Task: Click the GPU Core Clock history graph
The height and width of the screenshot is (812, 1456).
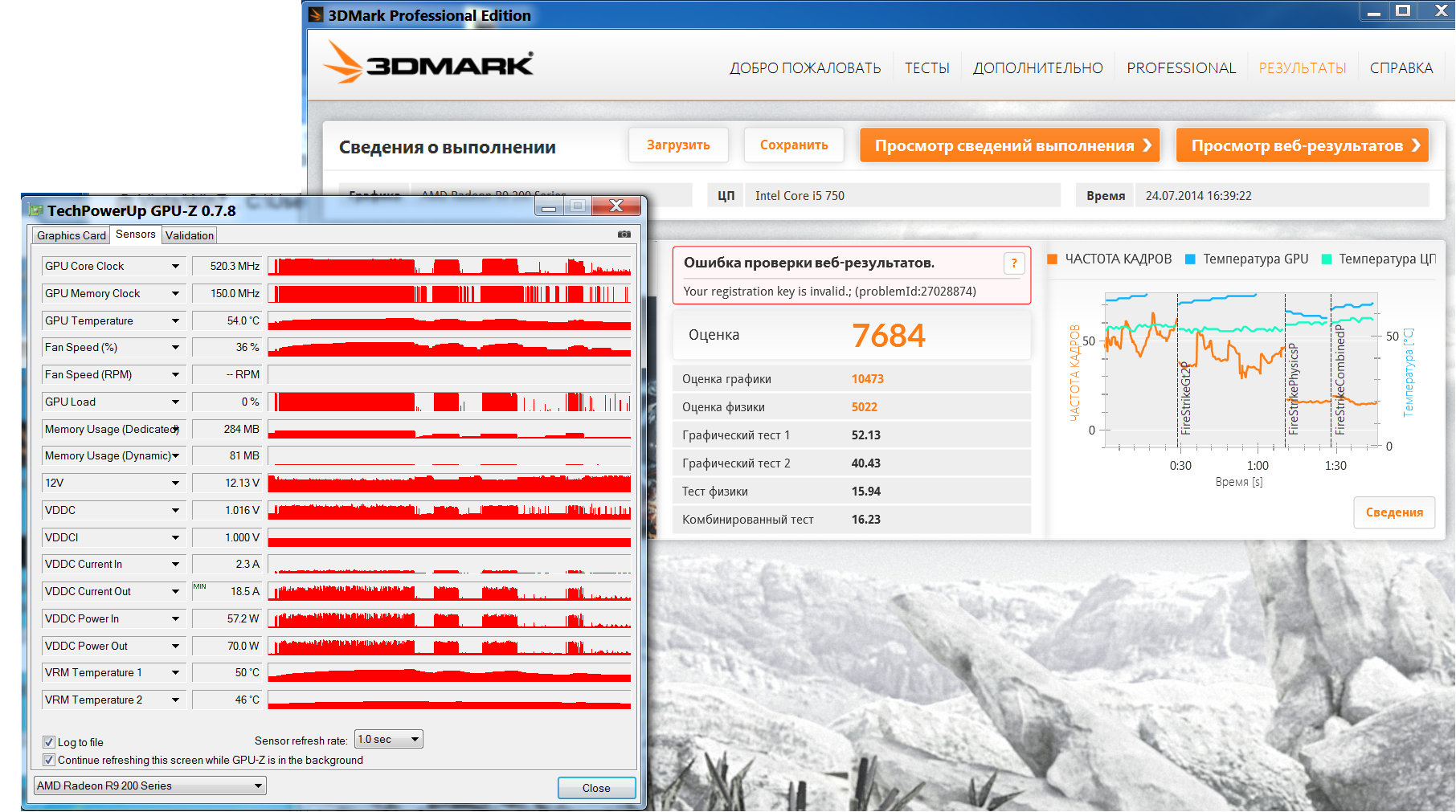Action: [449, 266]
